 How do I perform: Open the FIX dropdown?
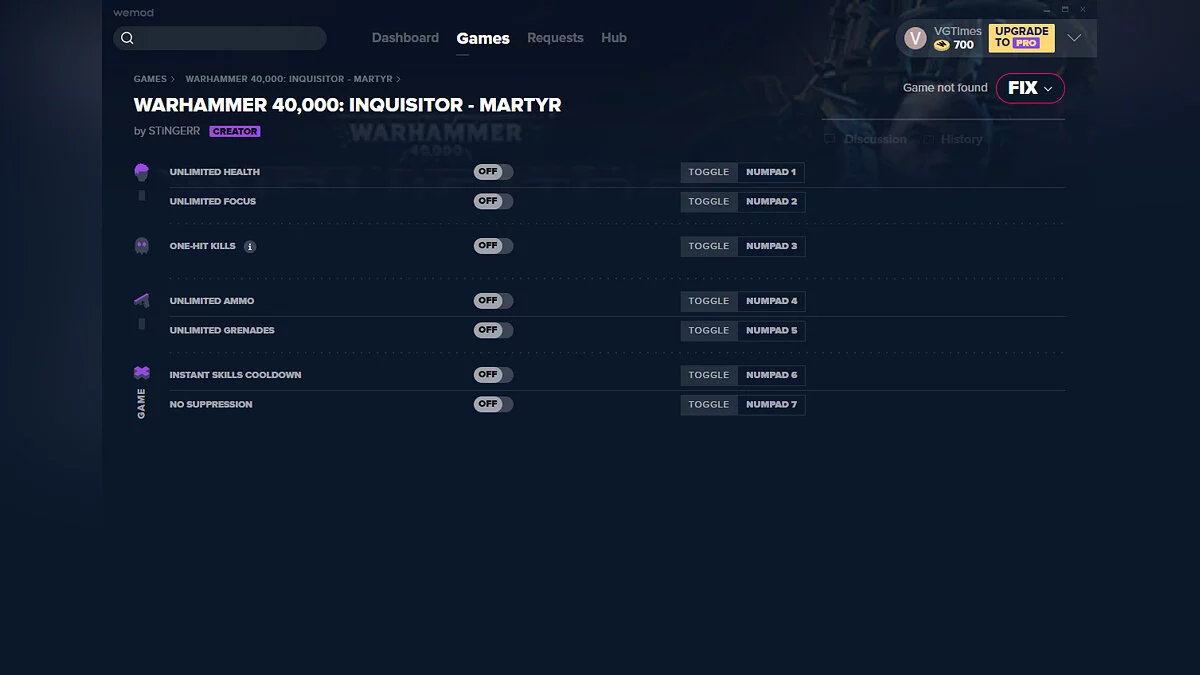[x=1030, y=88]
